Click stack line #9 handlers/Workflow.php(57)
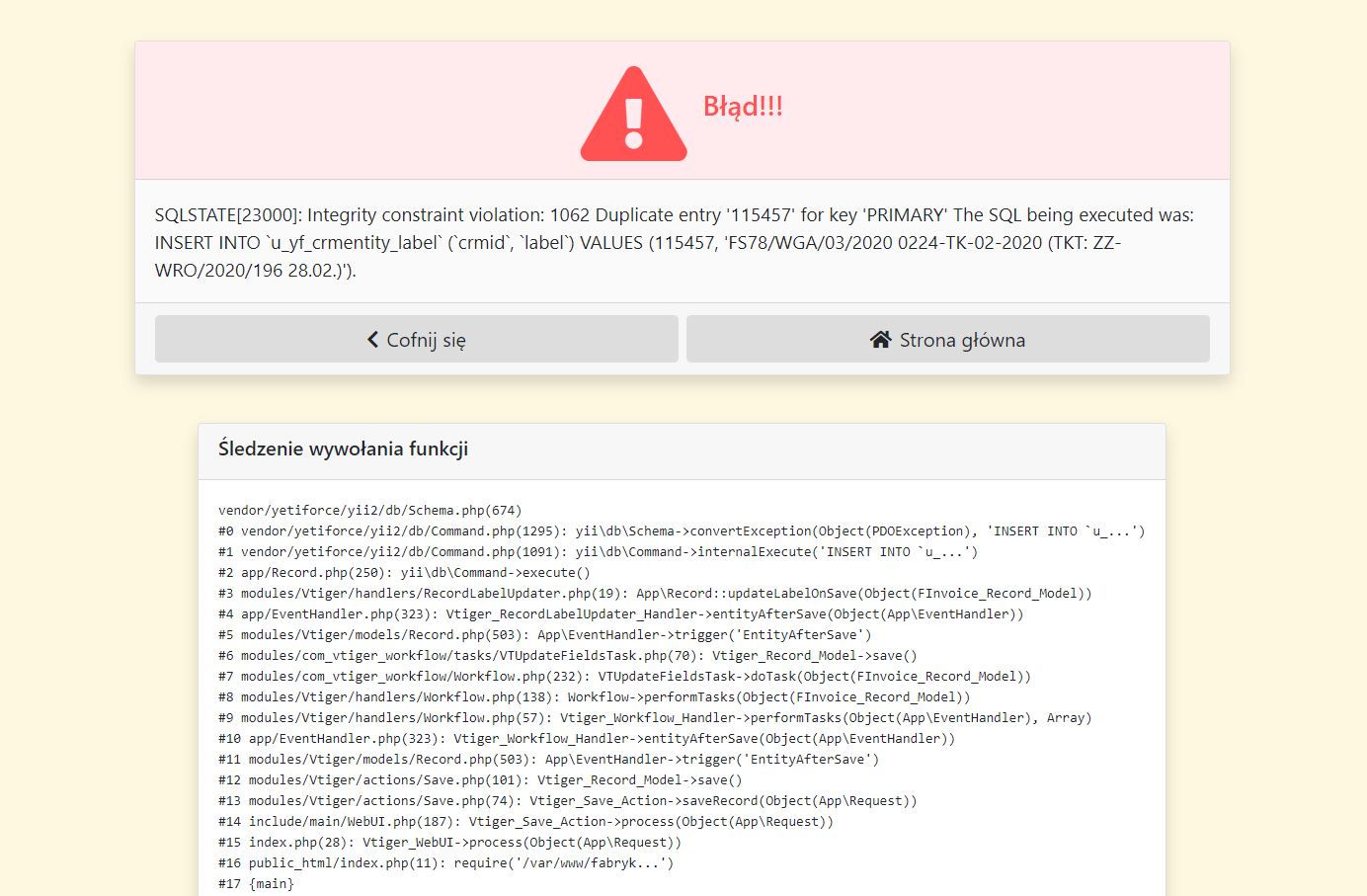 pyautogui.click(x=655, y=718)
